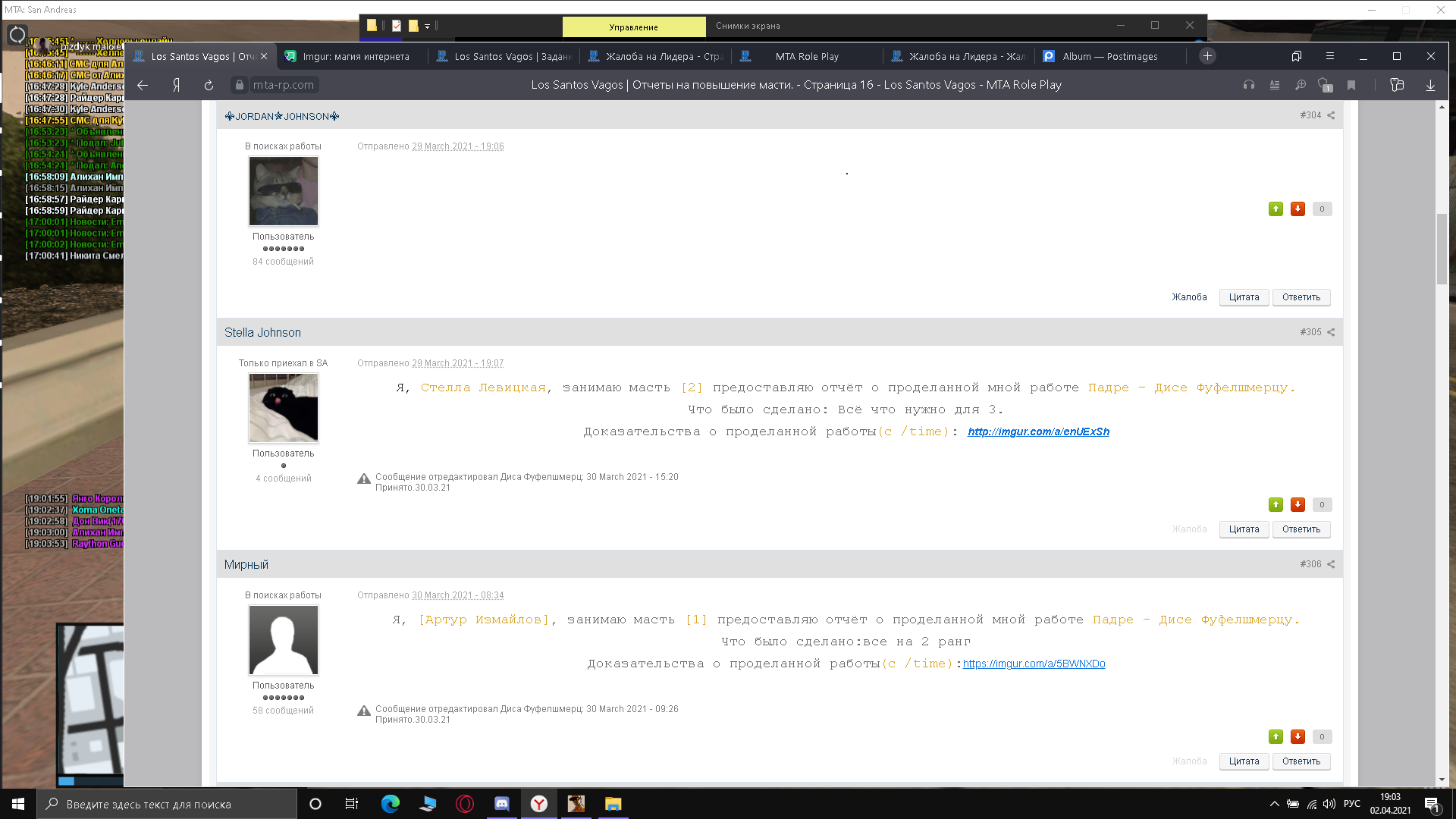Open the downloads arrow icon

(1430, 85)
